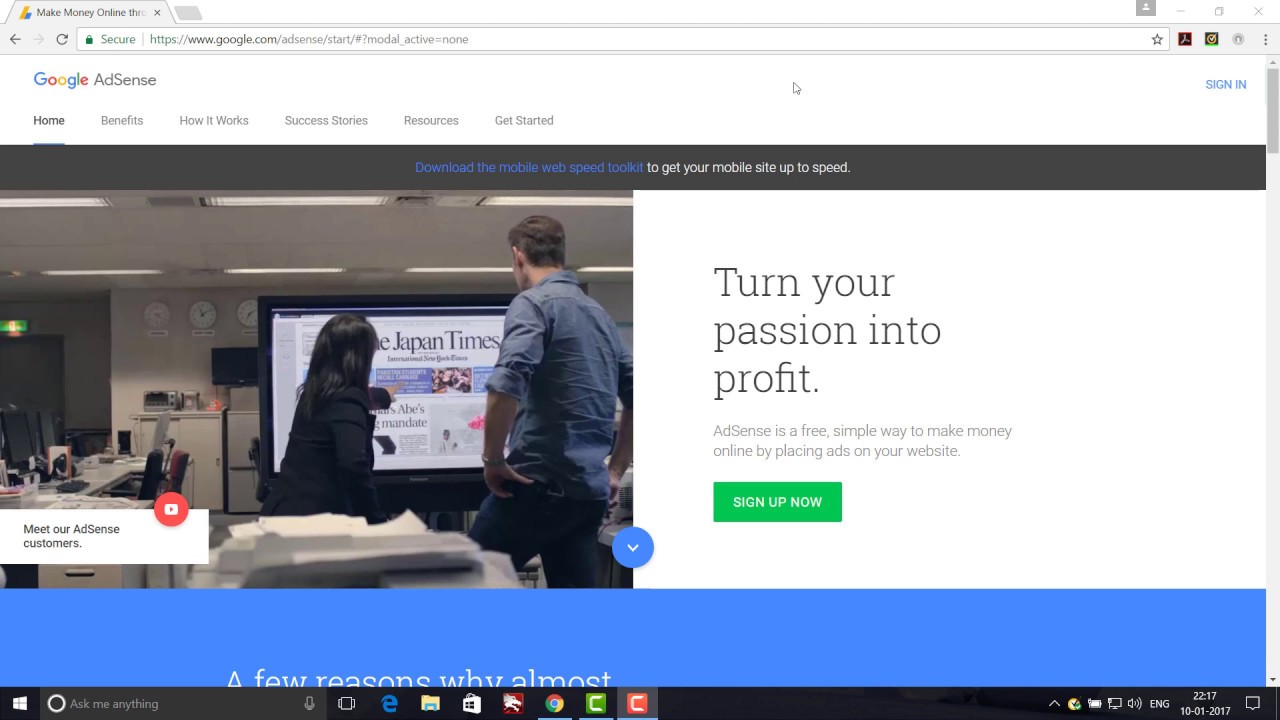Click the Chrome profile avatar icon
Screen dimensions: 1280x720
(1146, 8)
